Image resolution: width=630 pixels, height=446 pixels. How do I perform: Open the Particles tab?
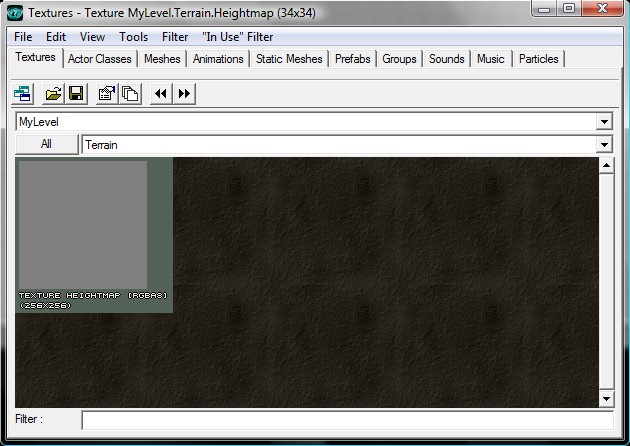[x=539, y=59]
